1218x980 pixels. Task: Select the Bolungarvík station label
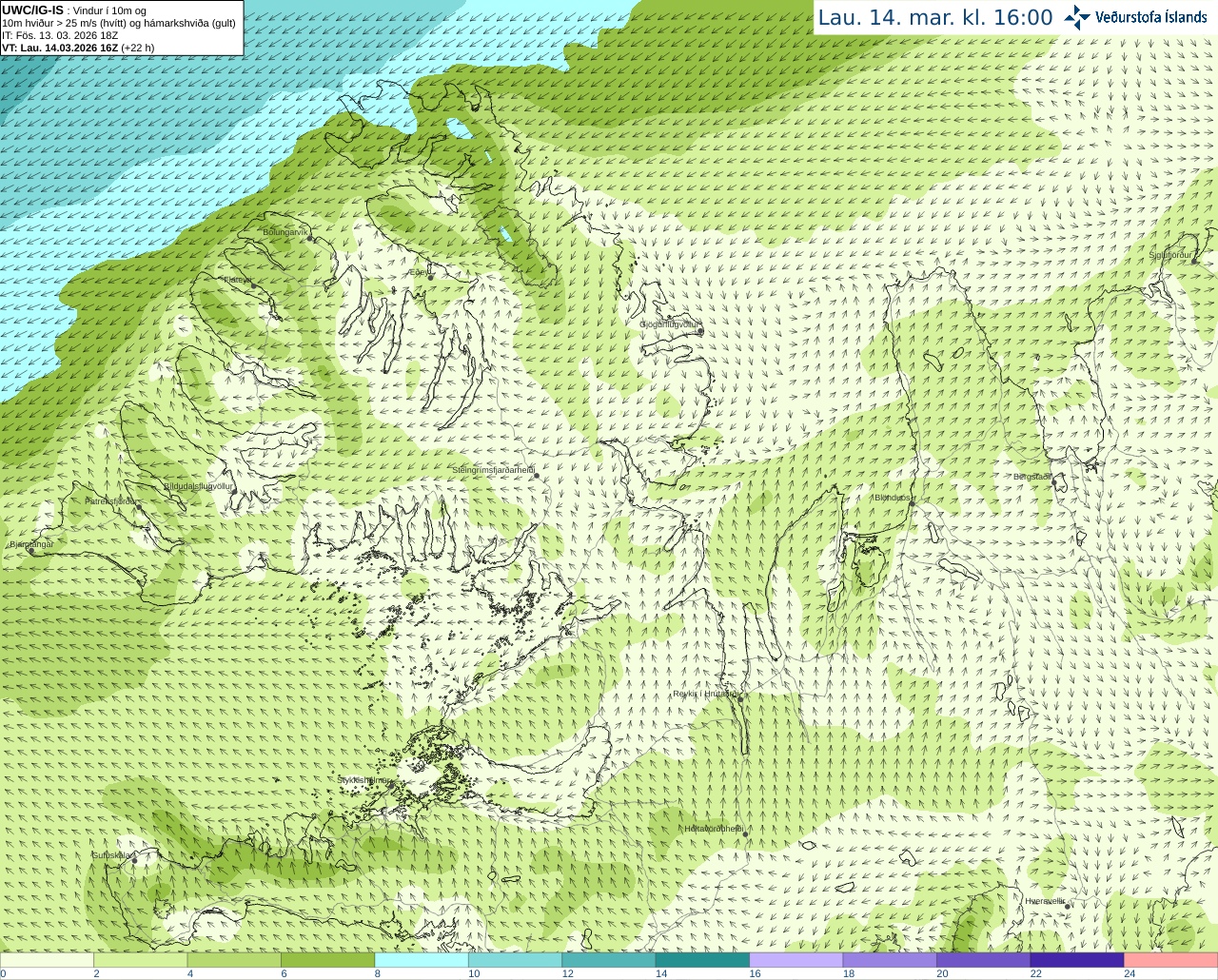[x=285, y=232]
